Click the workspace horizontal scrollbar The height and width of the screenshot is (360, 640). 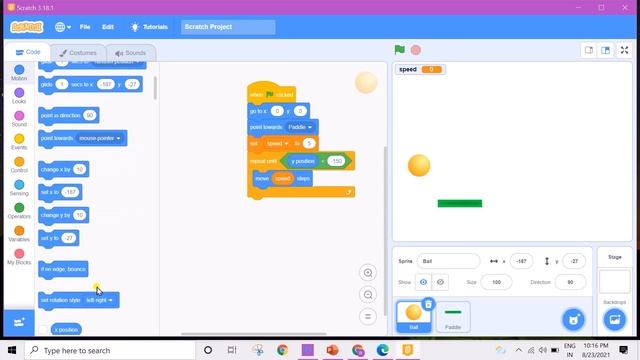point(253,334)
